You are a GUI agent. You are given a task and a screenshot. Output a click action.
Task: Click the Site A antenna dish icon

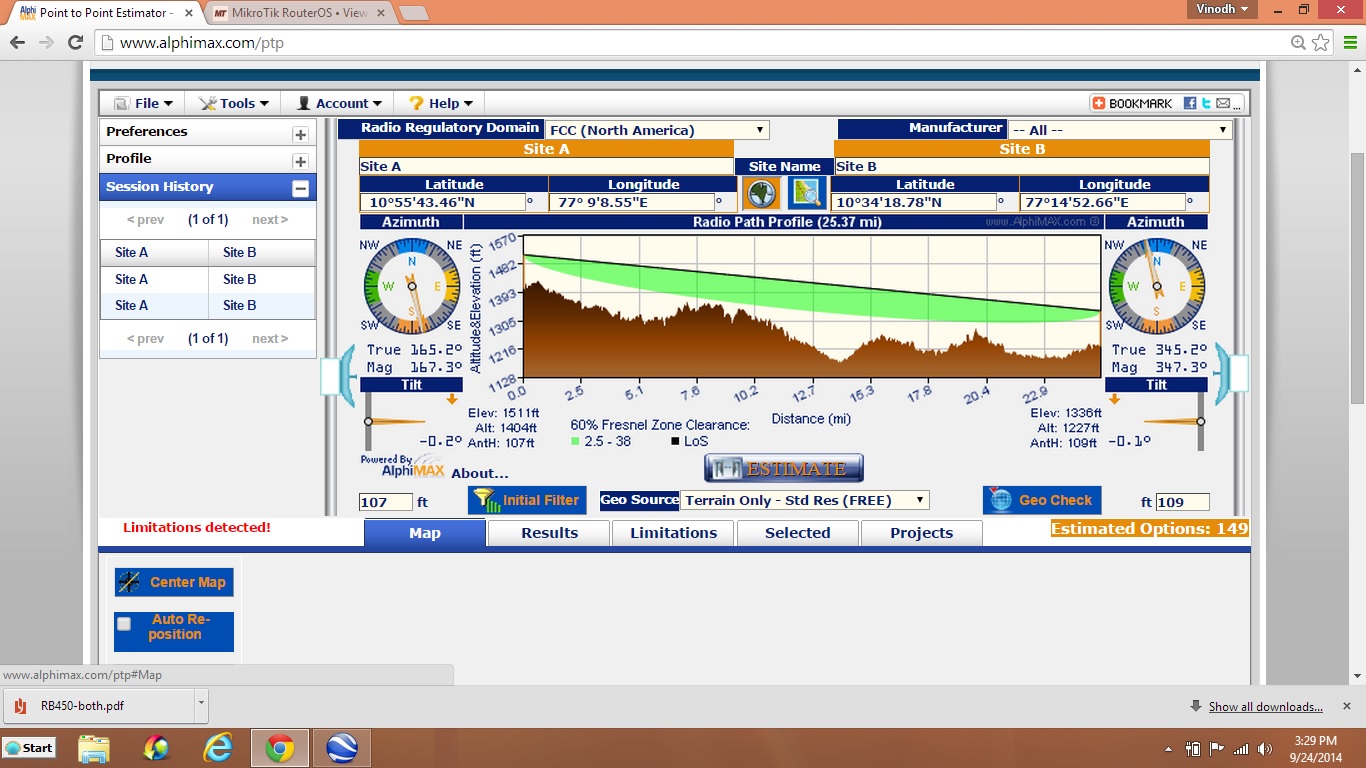(x=339, y=374)
